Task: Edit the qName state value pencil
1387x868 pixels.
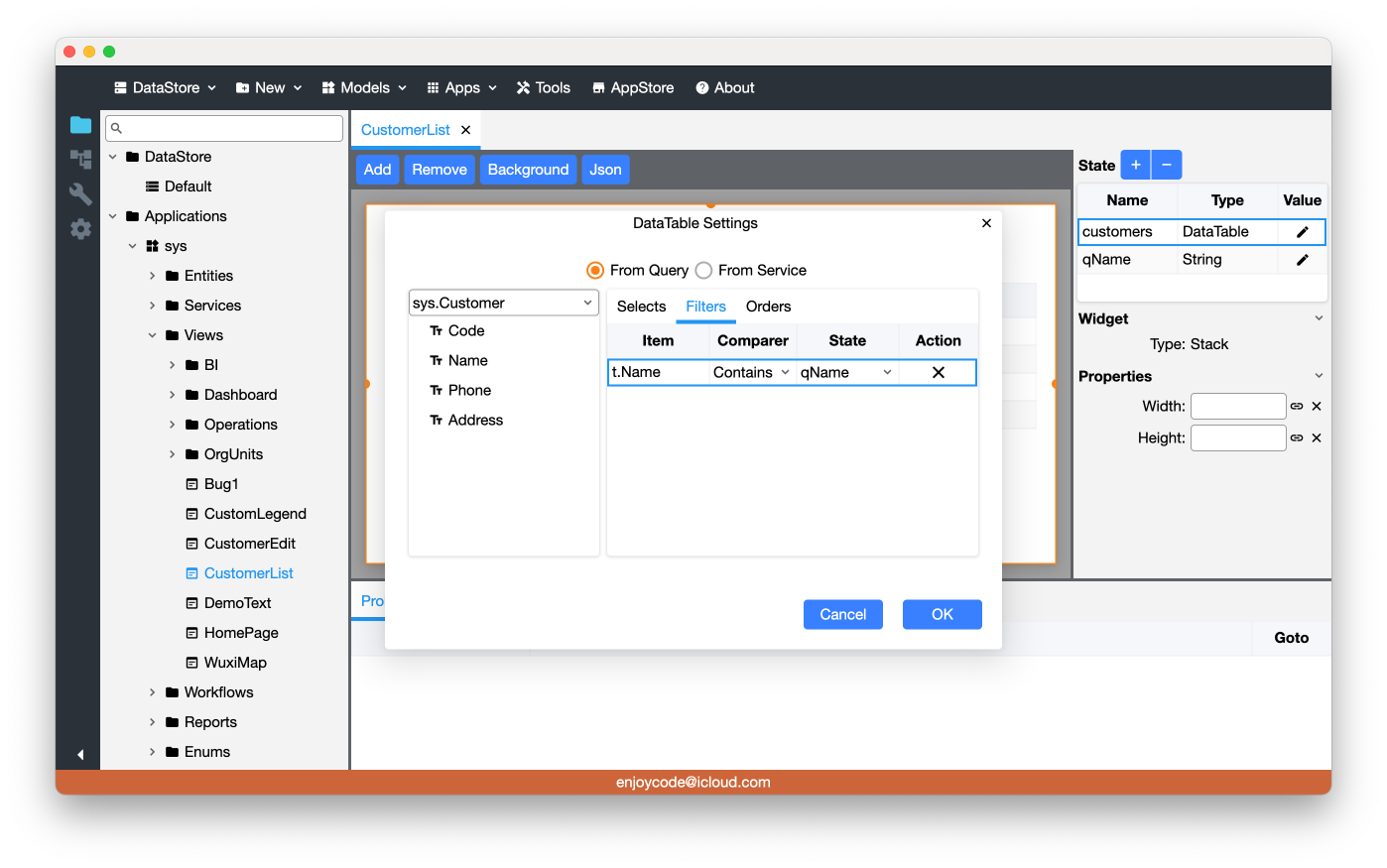Action: [x=1302, y=260]
